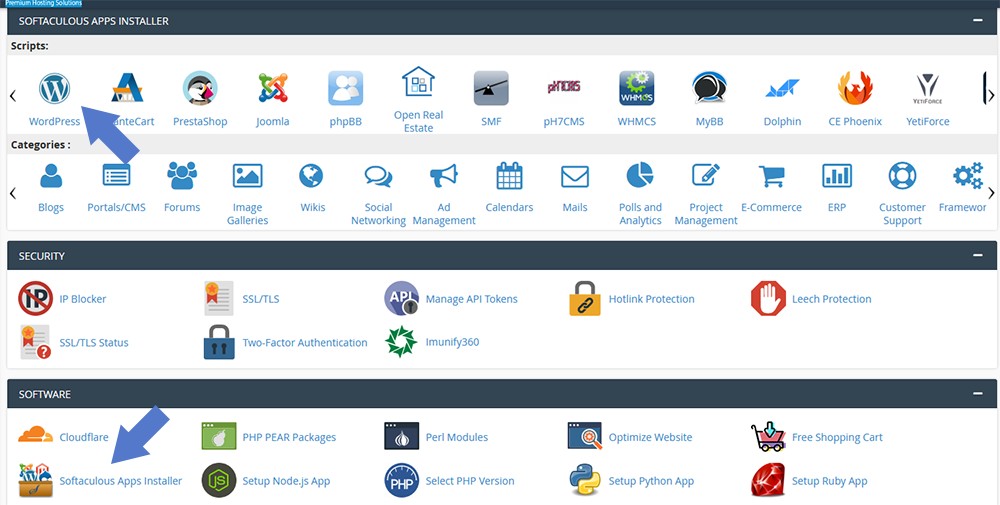Screen dimensions: 1000x505
Task: Open Setup Node.js App
Action: click(x=286, y=481)
